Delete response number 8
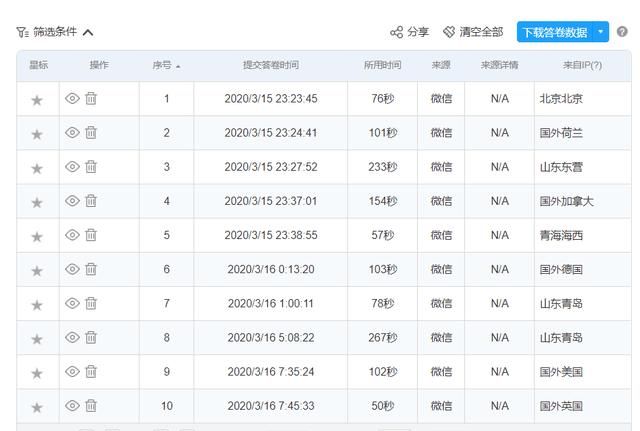This screenshot has width=640, height=431. [91, 337]
